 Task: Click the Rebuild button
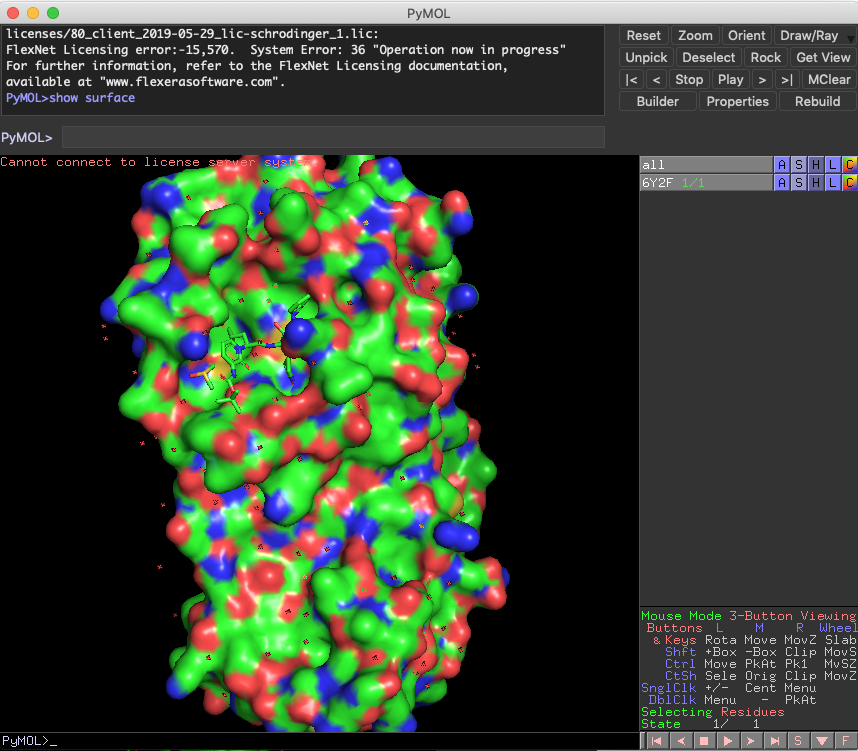pos(818,101)
